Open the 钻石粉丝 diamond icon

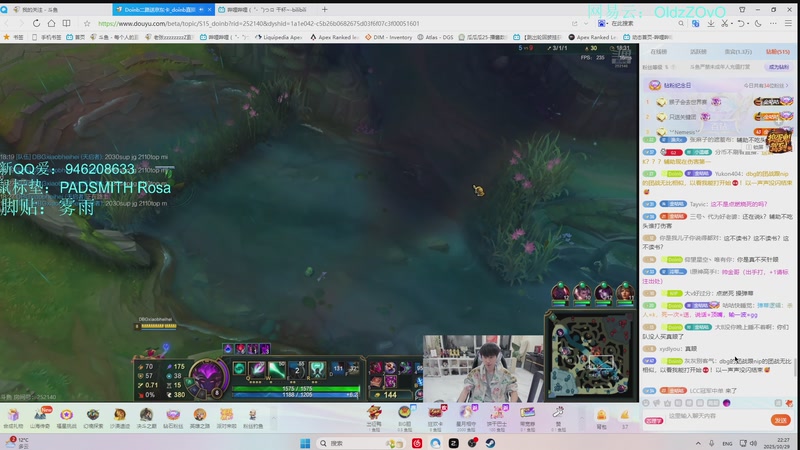pyautogui.click(x=173, y=417)
